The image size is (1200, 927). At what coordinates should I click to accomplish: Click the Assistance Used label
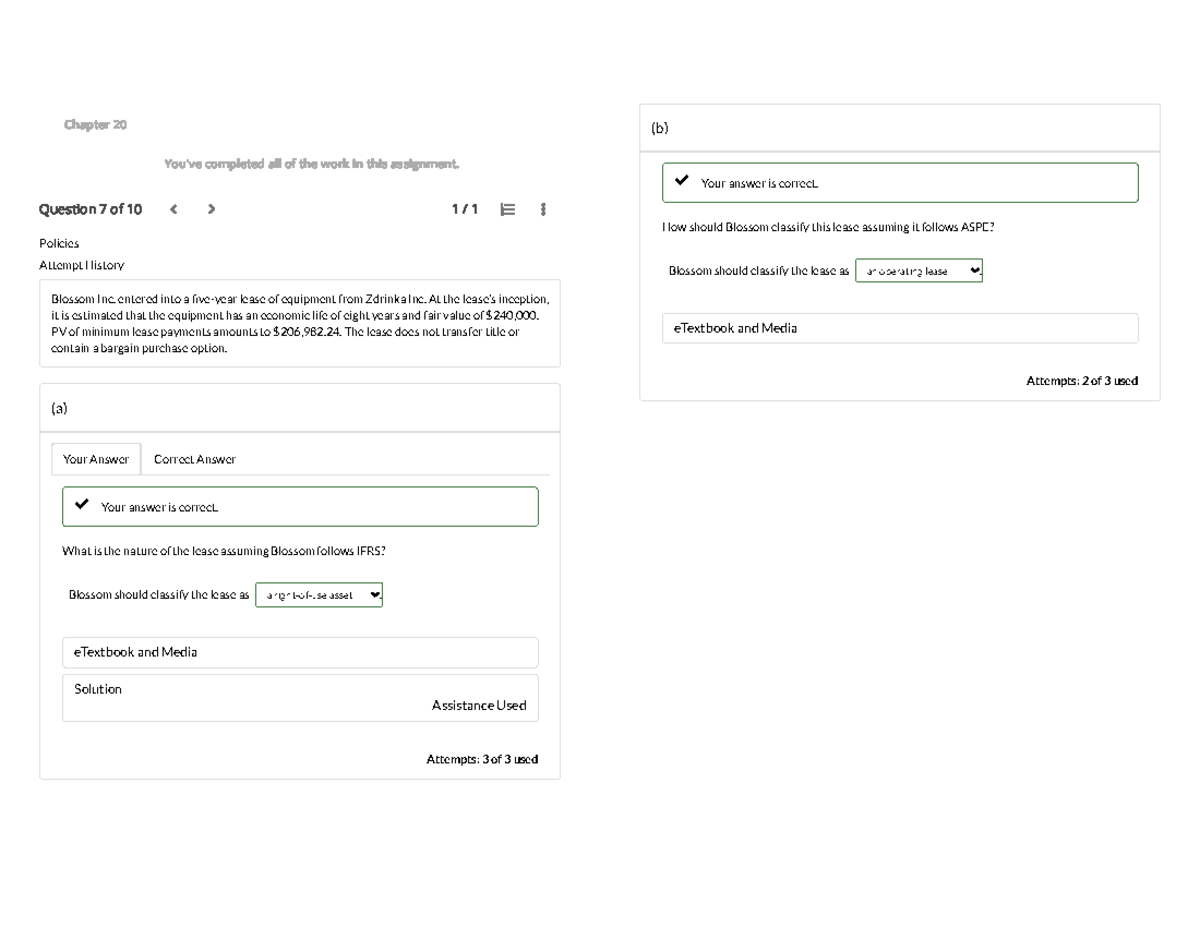pyautogui.click(x=478, y=705)
